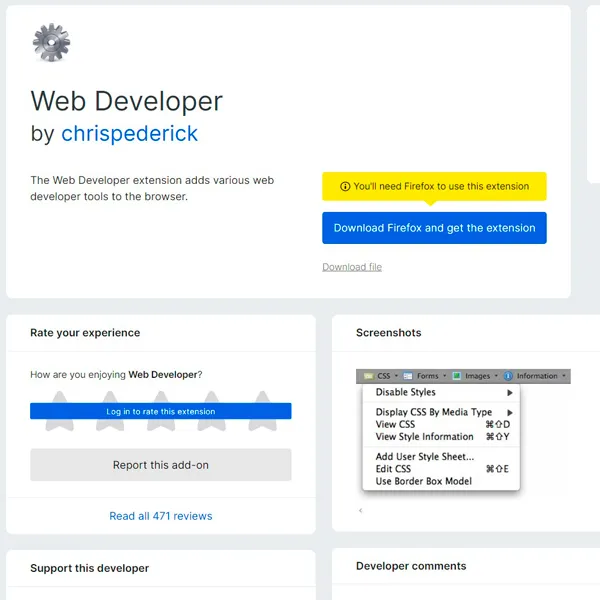Click How are you enjoying Web Developer text
The image size is (600, 600).
116,374
